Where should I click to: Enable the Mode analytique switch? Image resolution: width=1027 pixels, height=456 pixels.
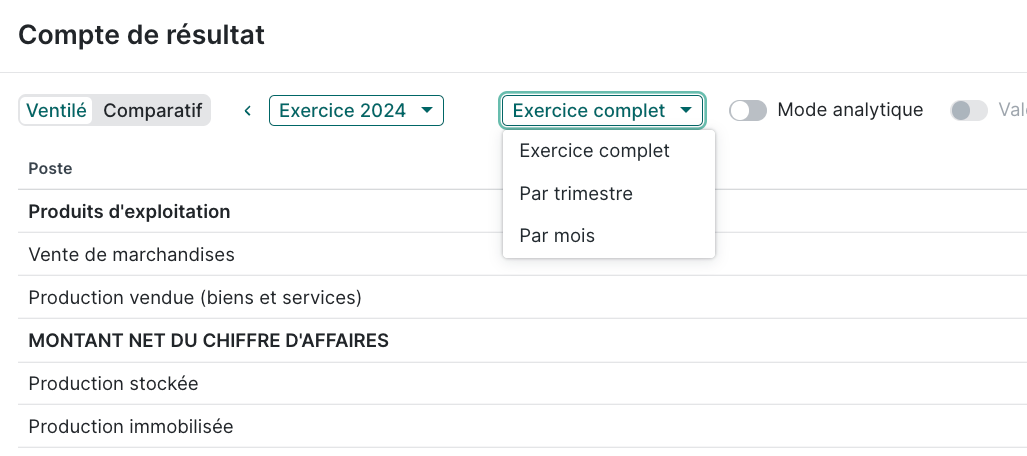point(747,111)
